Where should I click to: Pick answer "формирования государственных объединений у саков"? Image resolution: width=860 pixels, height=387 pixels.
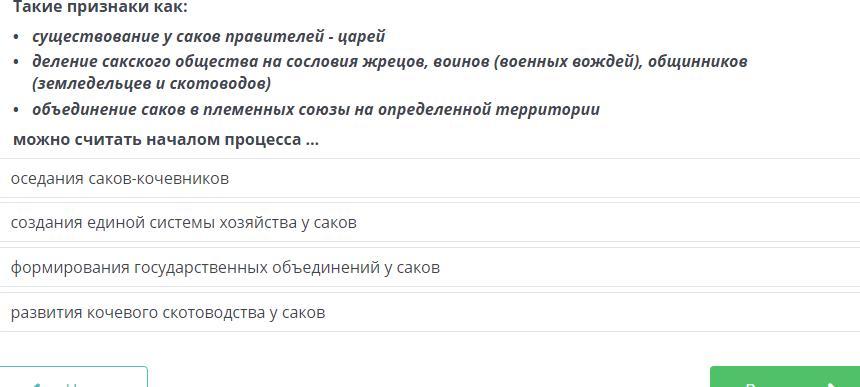click(x=430, y=268)
